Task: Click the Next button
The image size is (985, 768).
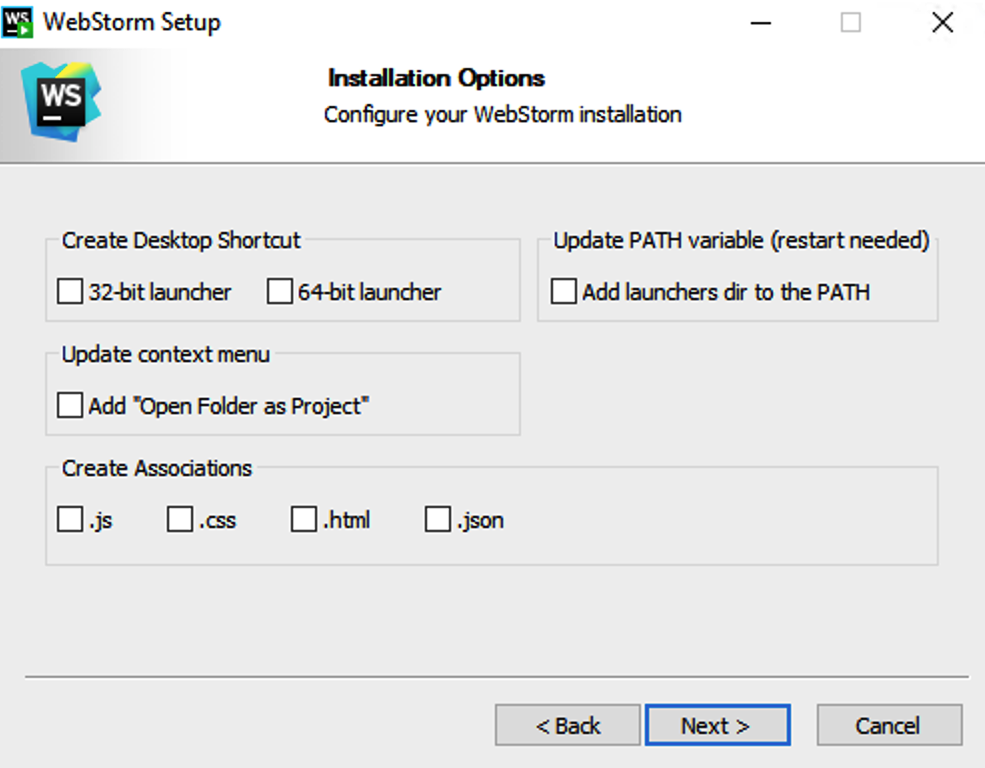Action: tap(718, 725)
